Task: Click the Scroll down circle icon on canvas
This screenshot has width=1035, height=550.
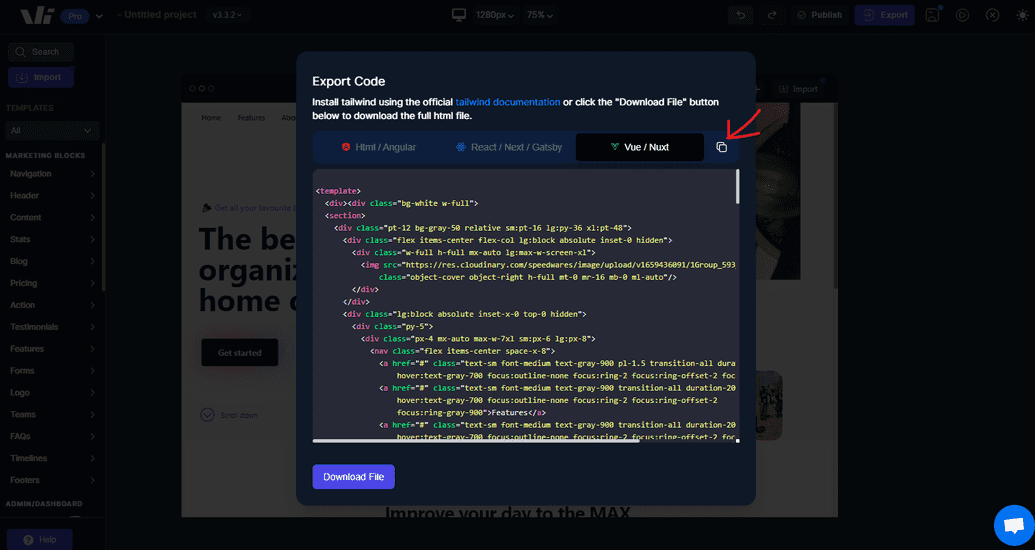Action: pyautogui.click(x=207, y=415)
